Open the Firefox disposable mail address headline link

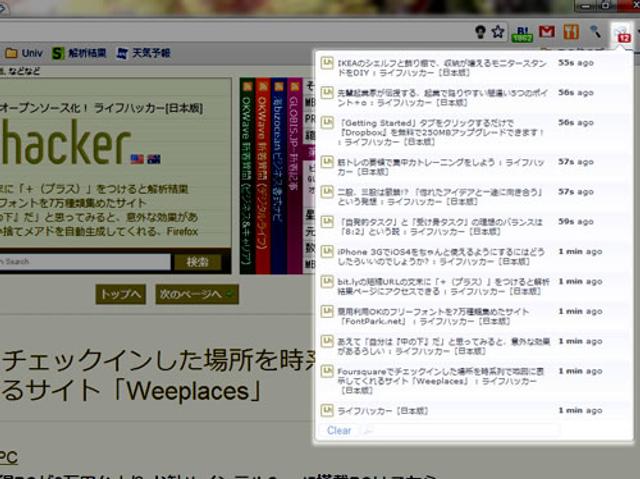[x=99, y=231]
